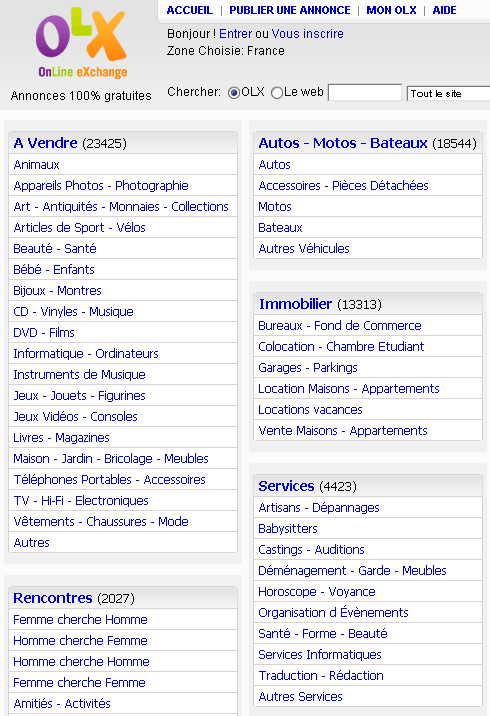Open the Rencontres category heading
Screen dimensions: 490x716
[x=53, y=598]
